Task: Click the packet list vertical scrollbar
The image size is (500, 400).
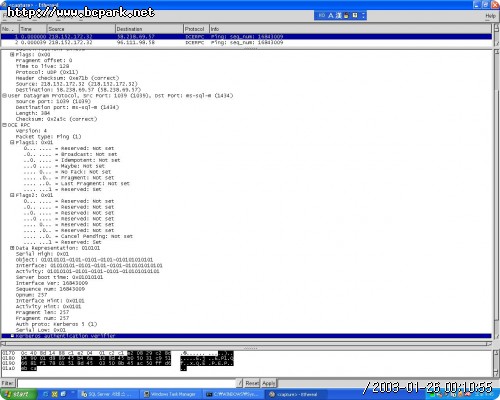Action: pos(496,35)
